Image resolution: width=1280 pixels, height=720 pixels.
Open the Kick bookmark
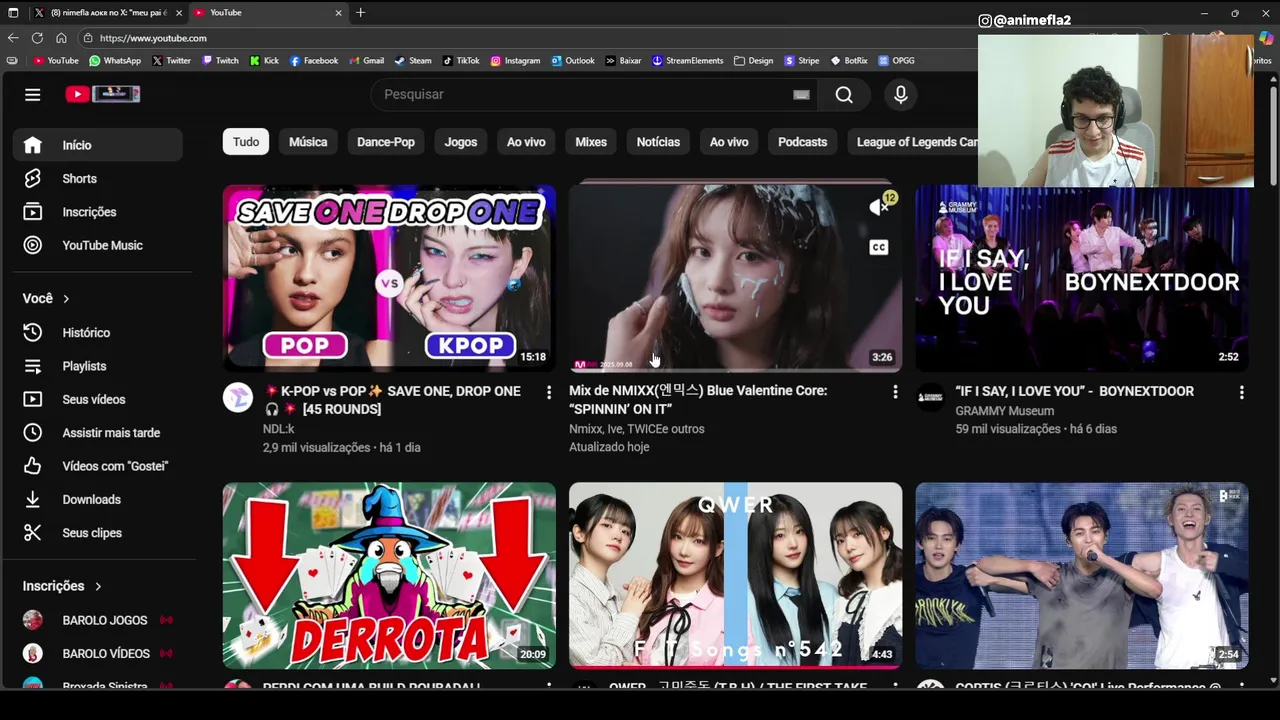265,61
